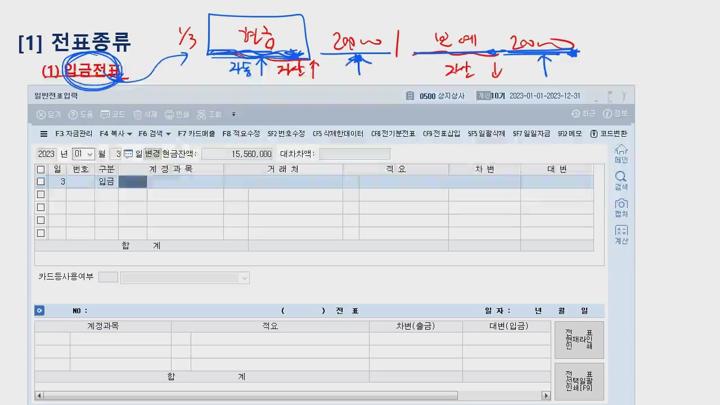
Task: Select F8 적요수정
Action: click(241, 134)
